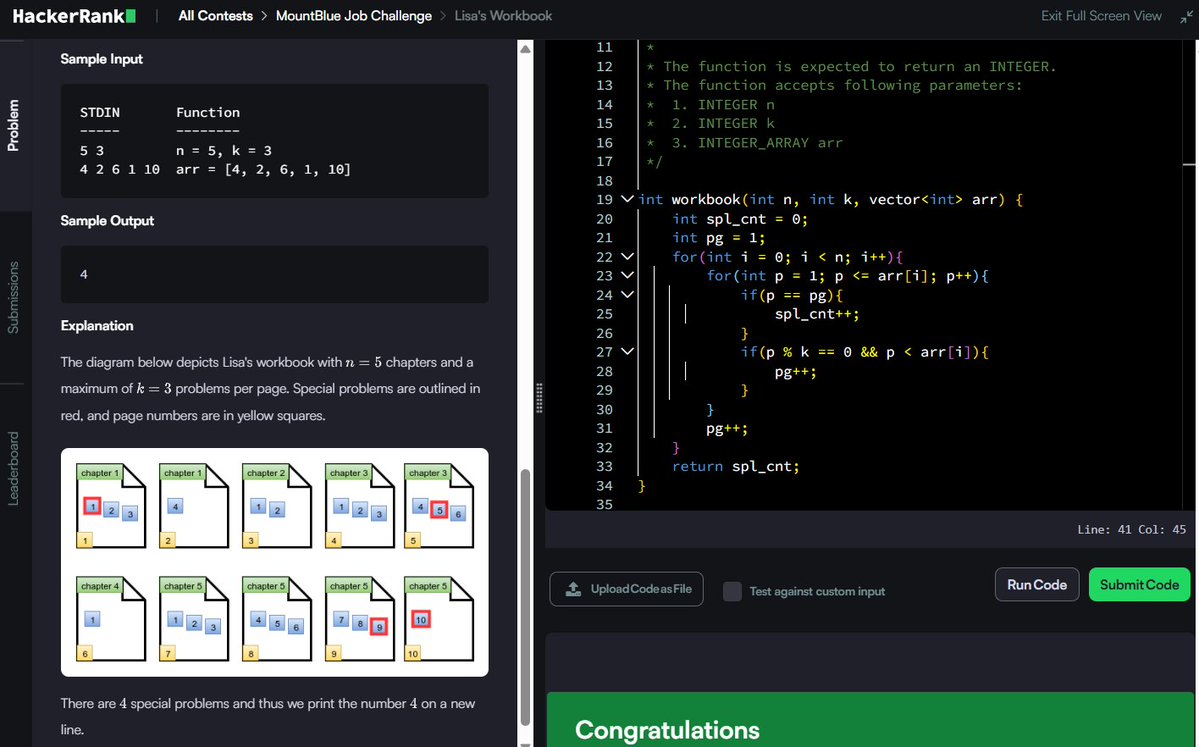Open MountBlue Job Challenge breadcrumb

click(x=353, y=16)
